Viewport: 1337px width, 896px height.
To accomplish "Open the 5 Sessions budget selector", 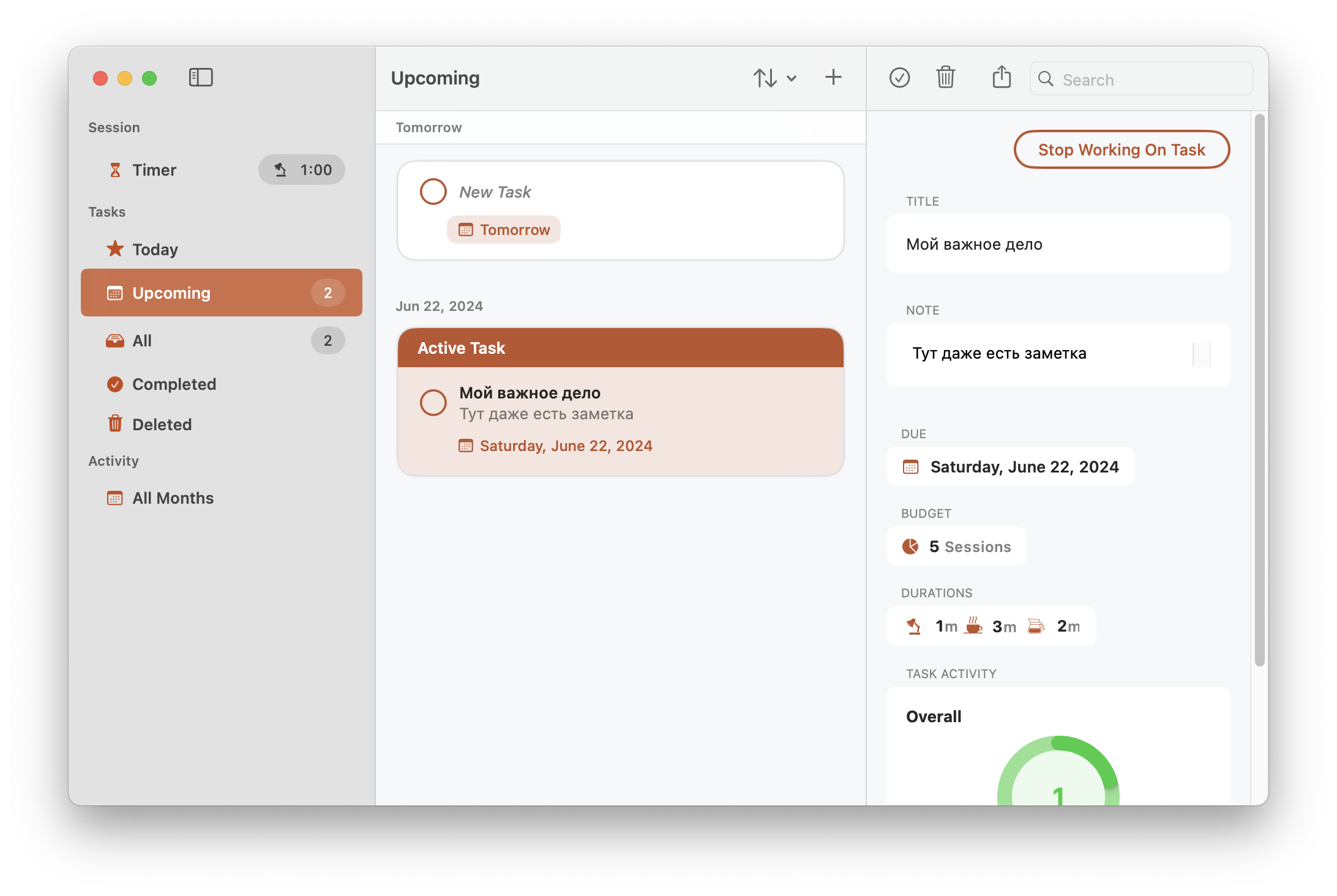I will click(957, 547).
